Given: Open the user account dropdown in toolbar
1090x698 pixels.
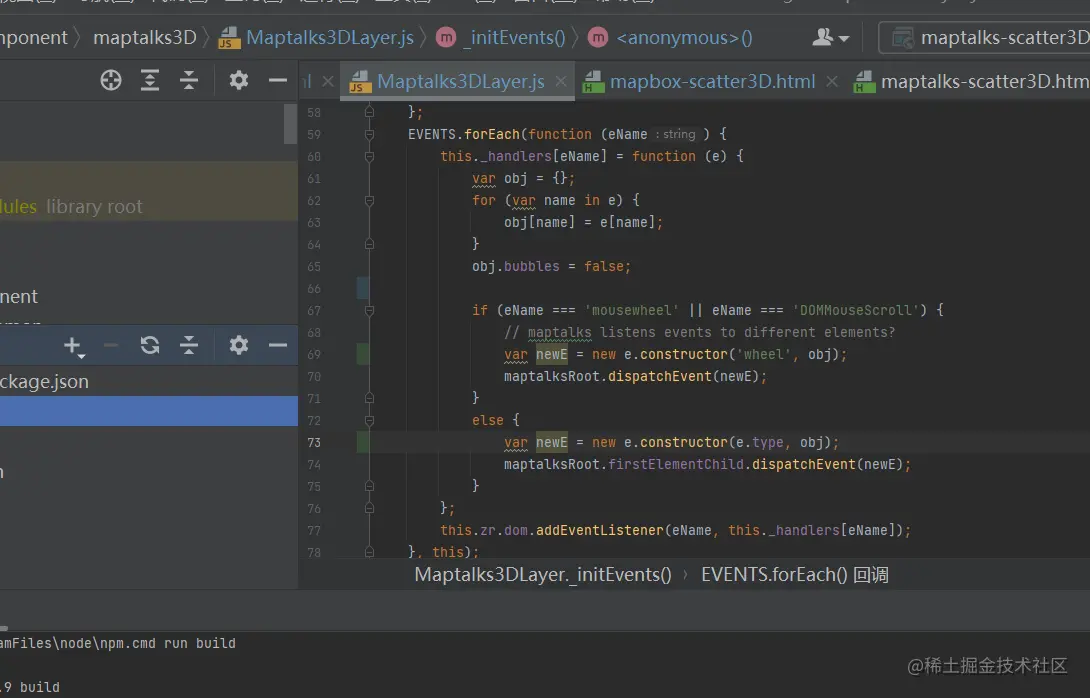Looking at the screenshot, I should pyautogui.click(x=830, y=38).
